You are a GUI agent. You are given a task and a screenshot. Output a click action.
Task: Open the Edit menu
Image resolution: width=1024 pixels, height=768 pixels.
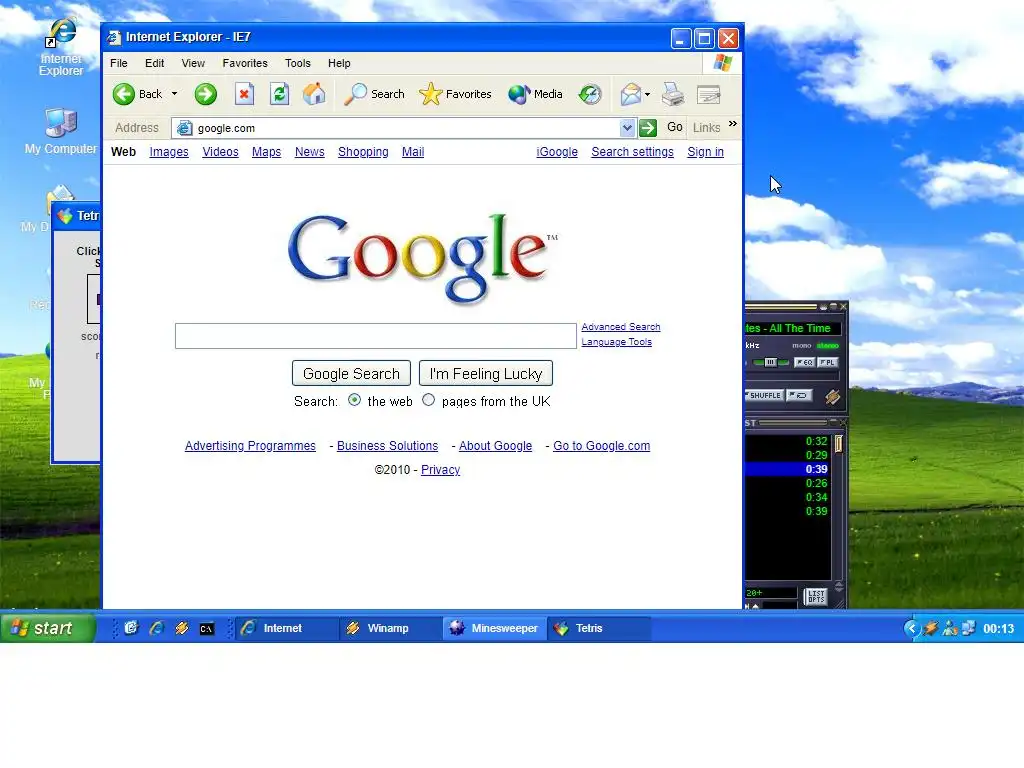click(155, 63)
